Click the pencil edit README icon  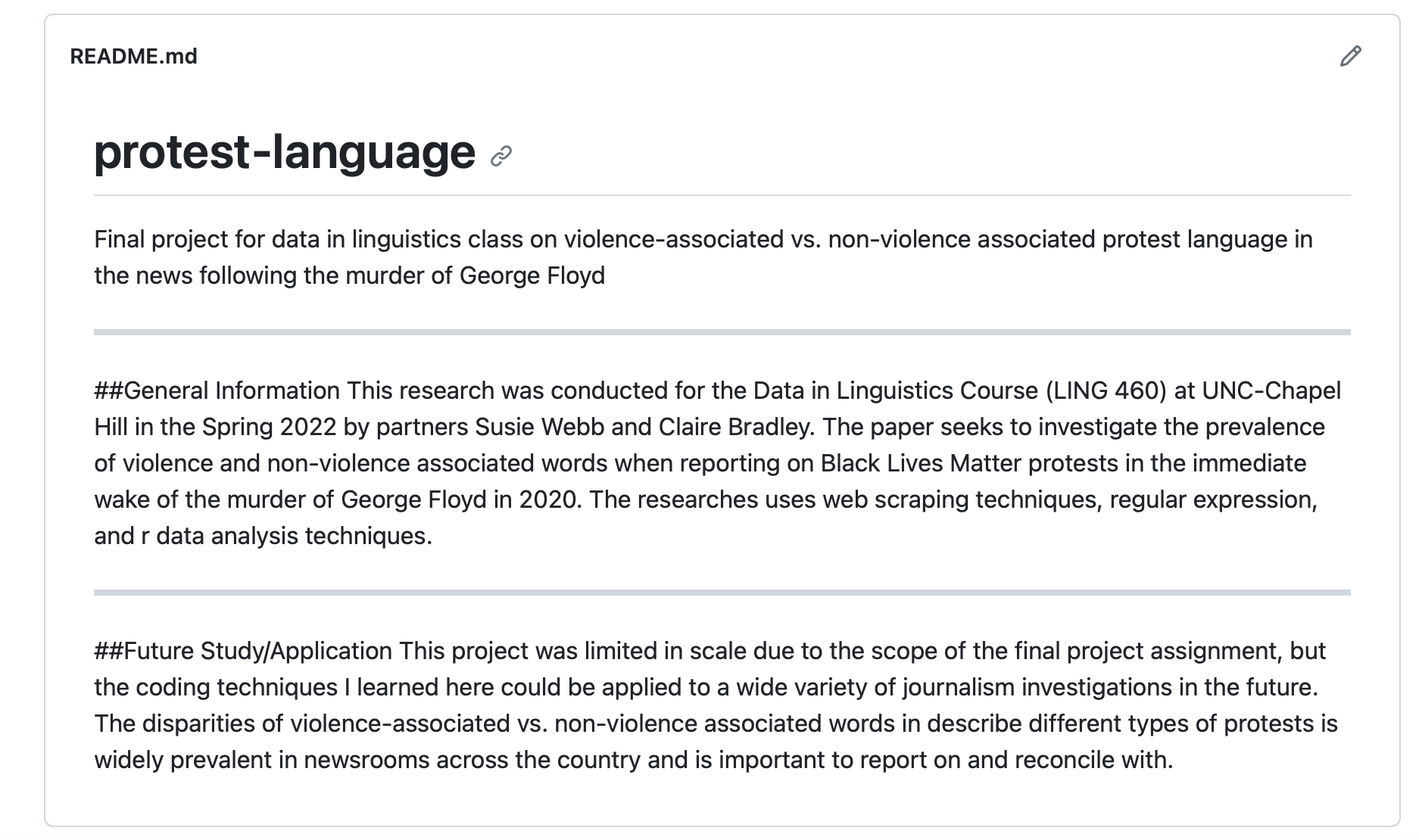point(1350,56)
